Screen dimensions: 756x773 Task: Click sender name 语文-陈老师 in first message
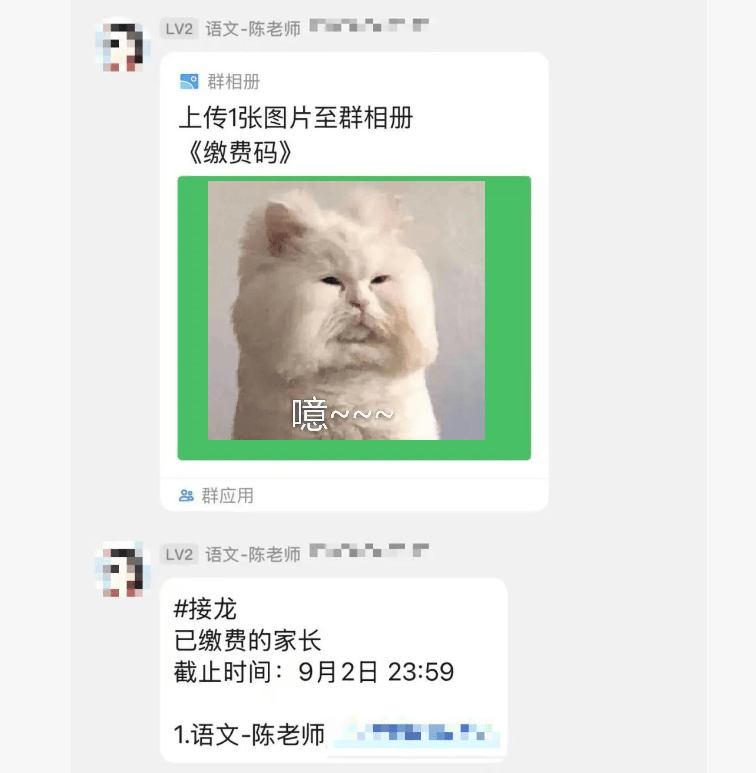253,29
